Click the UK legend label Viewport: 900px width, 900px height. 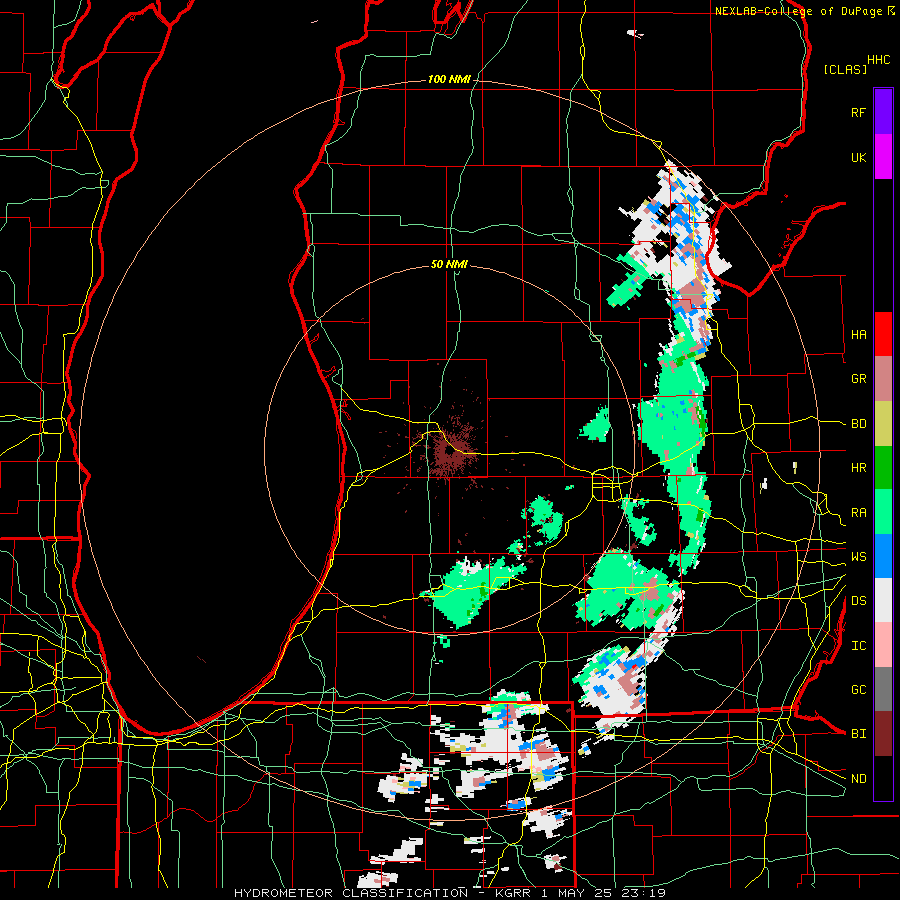(858, 157)
